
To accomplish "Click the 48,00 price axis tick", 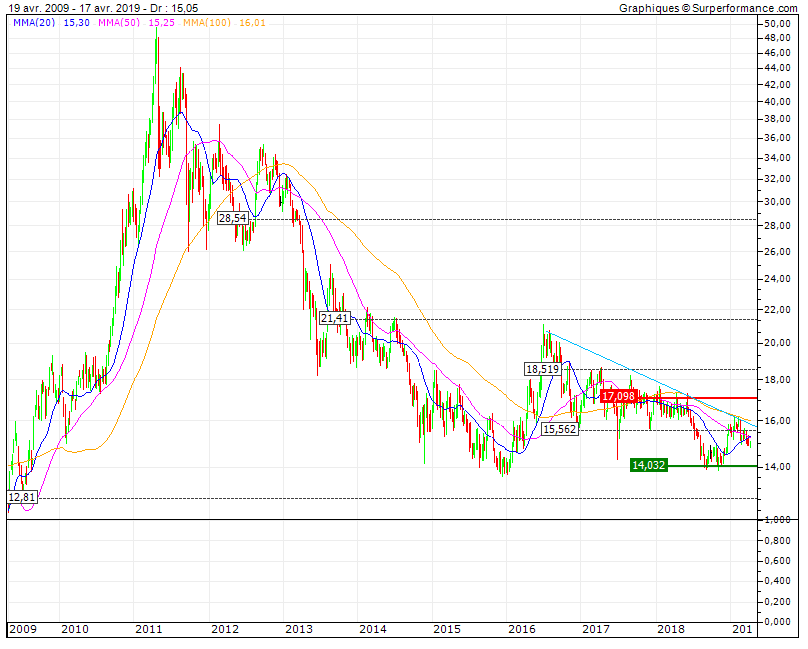I will coord(777,38).
